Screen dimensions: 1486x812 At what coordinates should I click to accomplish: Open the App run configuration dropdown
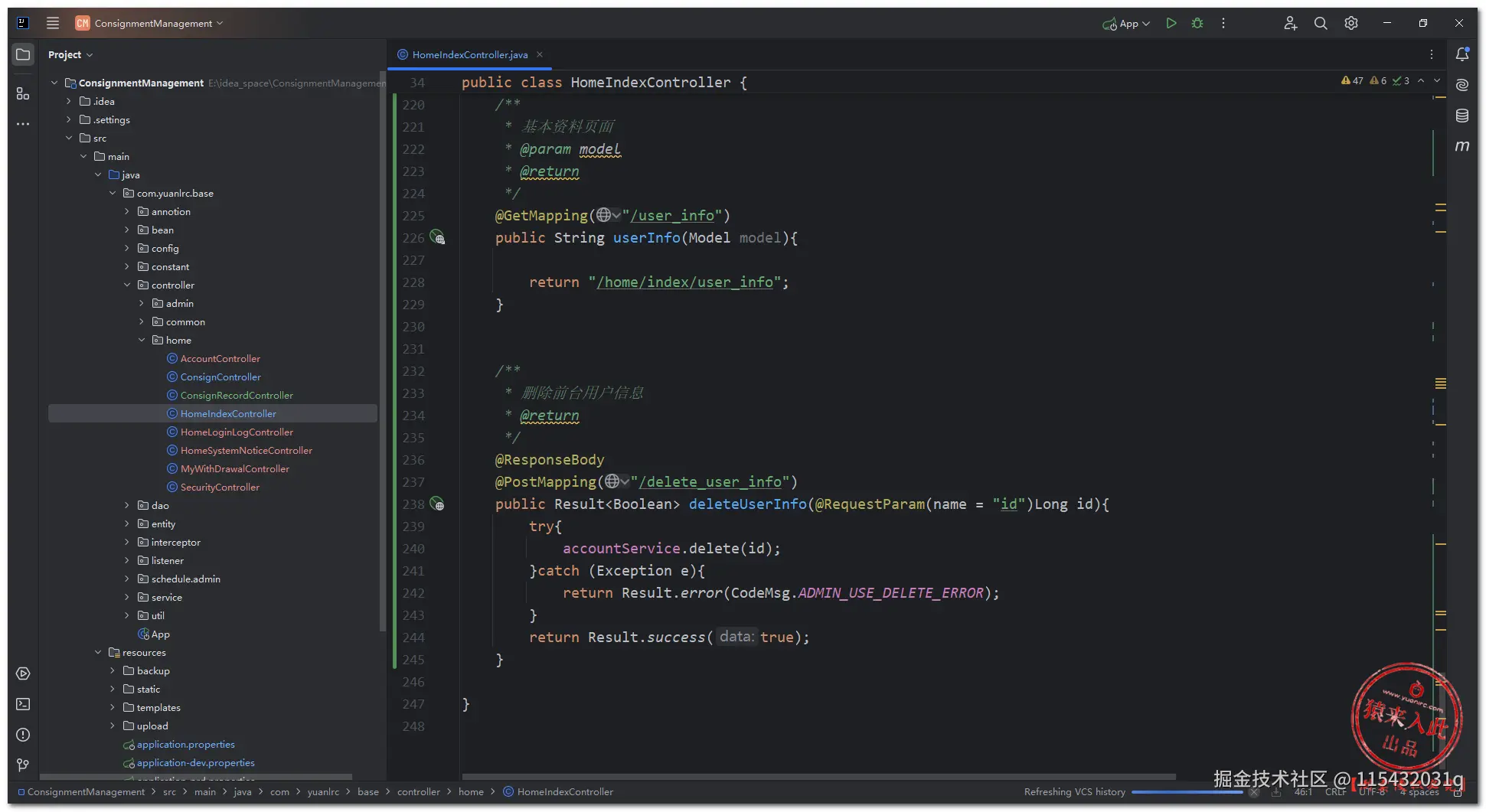click(x=1126, y=24)
